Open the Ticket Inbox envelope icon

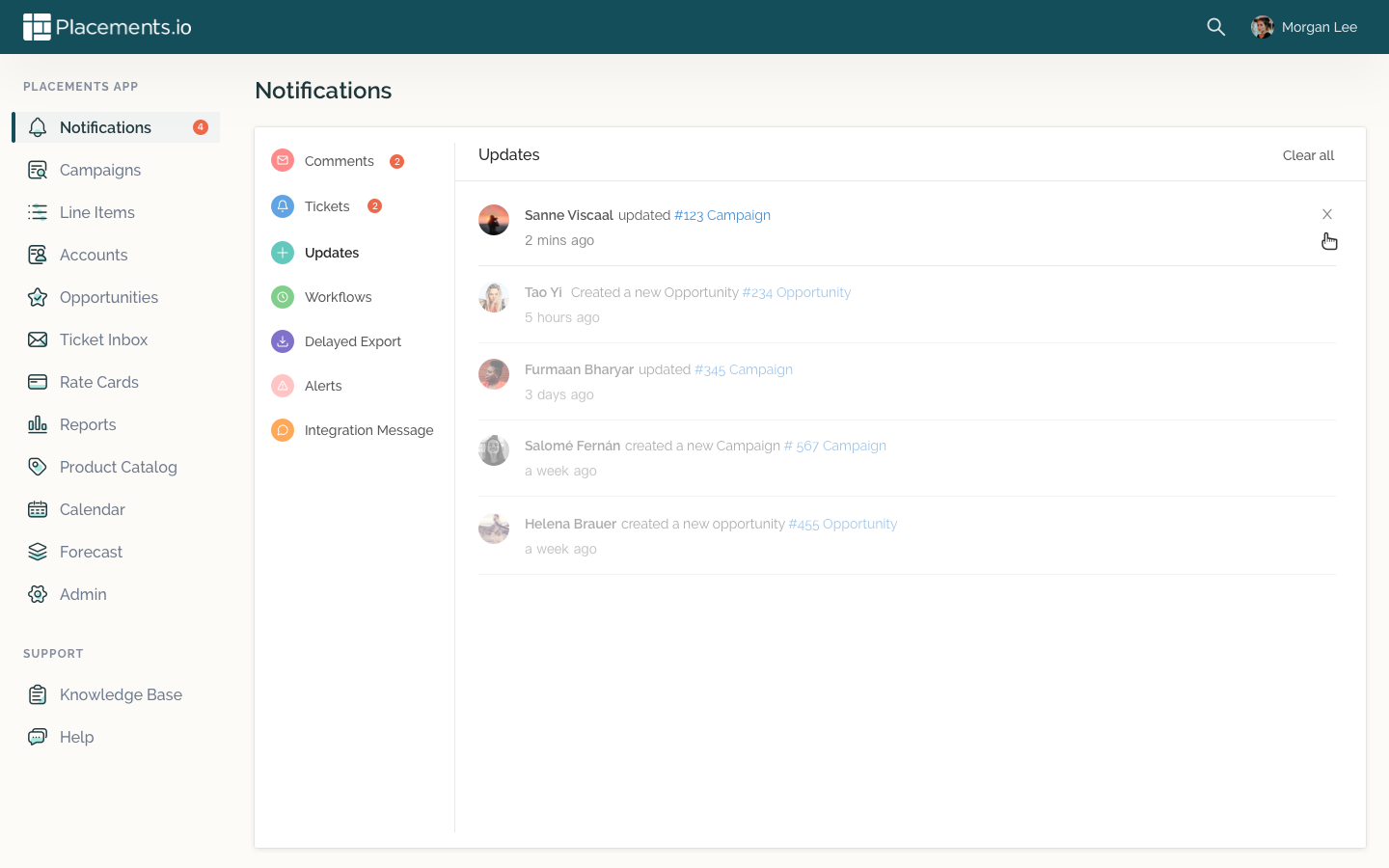tap(38, 339)
